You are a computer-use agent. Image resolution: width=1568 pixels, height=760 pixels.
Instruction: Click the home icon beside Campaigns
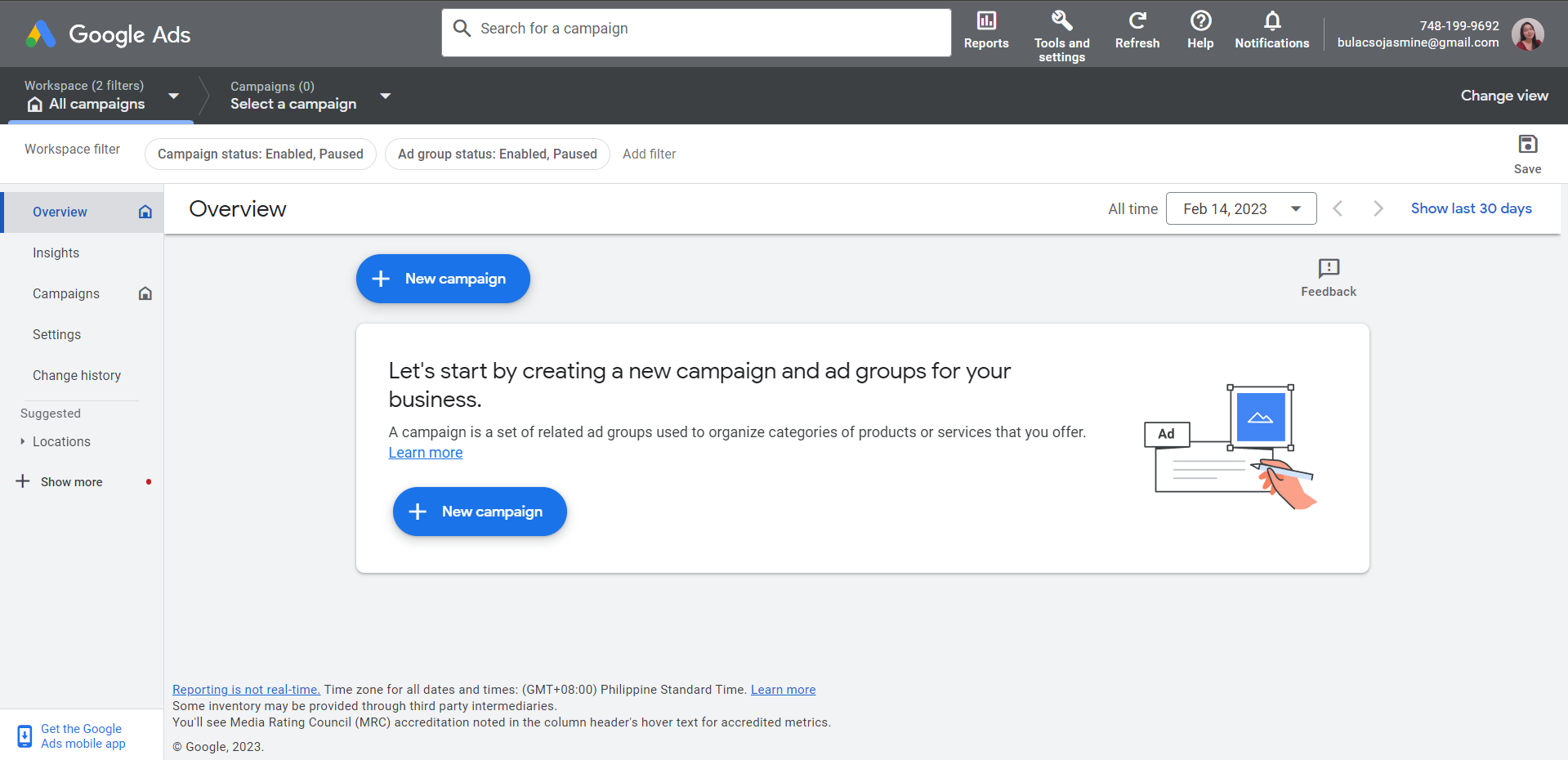point(145,293)
